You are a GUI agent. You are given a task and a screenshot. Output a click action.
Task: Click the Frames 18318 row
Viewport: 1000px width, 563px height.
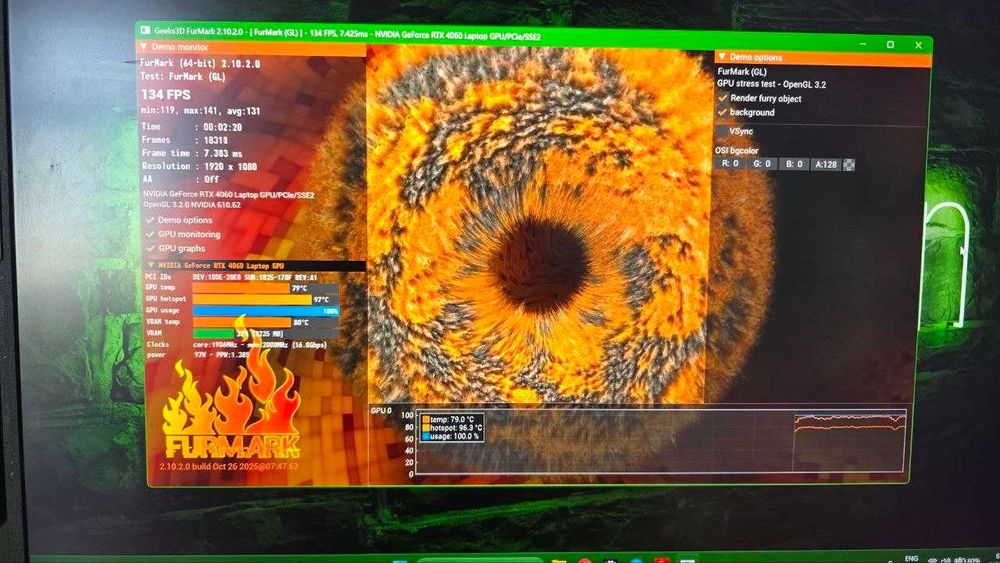tap(184, 140)
